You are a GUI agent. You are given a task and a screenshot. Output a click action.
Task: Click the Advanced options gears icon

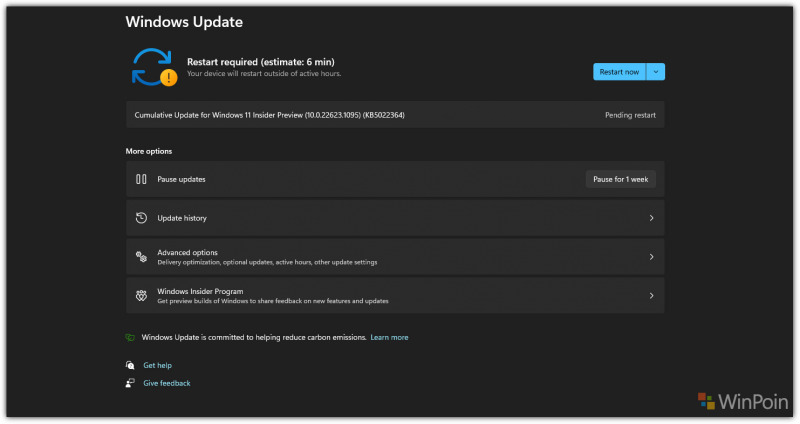click(141, 257)
